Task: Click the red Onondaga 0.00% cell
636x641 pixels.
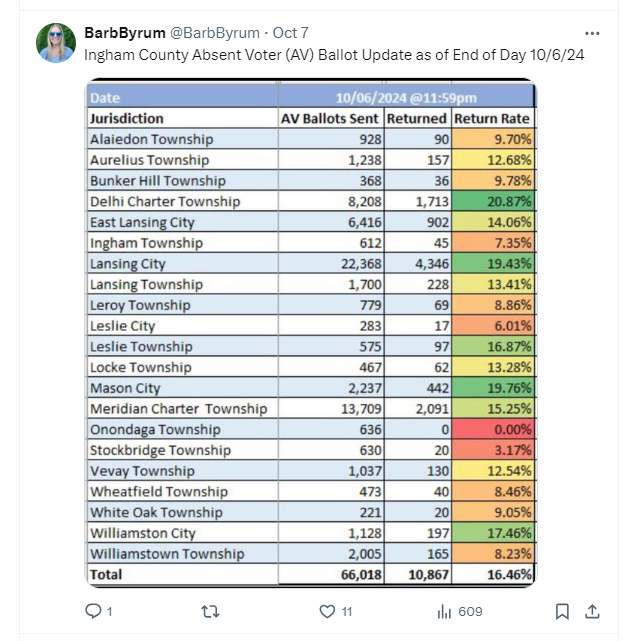Action: 493,429
